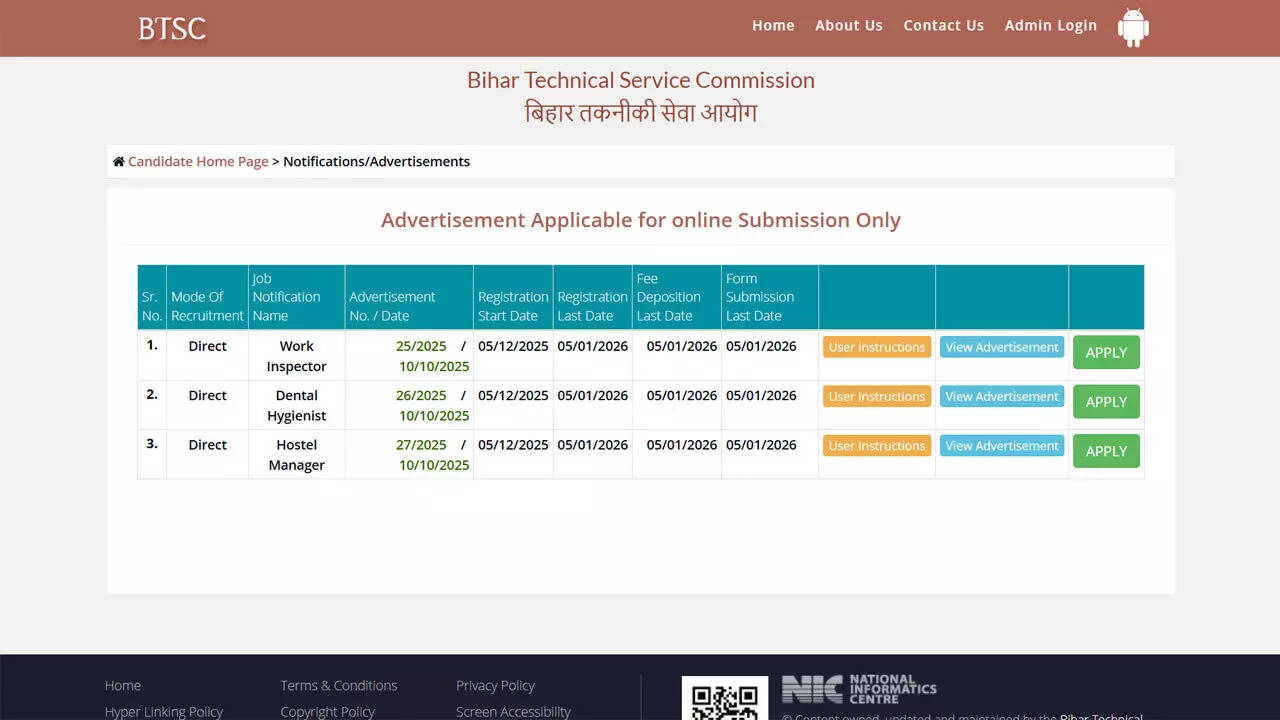
Task: Apply for the Hostel Manager post
Action: pyautogui.click(x=1106, y=451)
